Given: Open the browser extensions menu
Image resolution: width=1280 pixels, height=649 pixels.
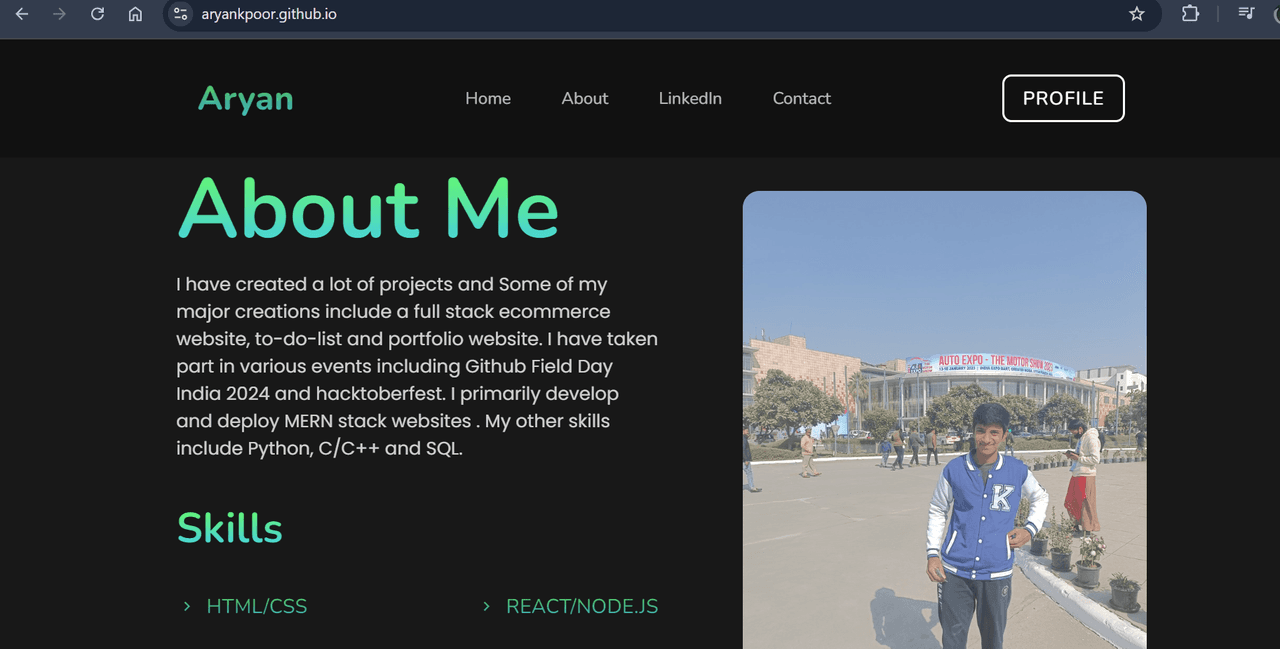Looking at the screenshot, I should (x=1190, y=14).
